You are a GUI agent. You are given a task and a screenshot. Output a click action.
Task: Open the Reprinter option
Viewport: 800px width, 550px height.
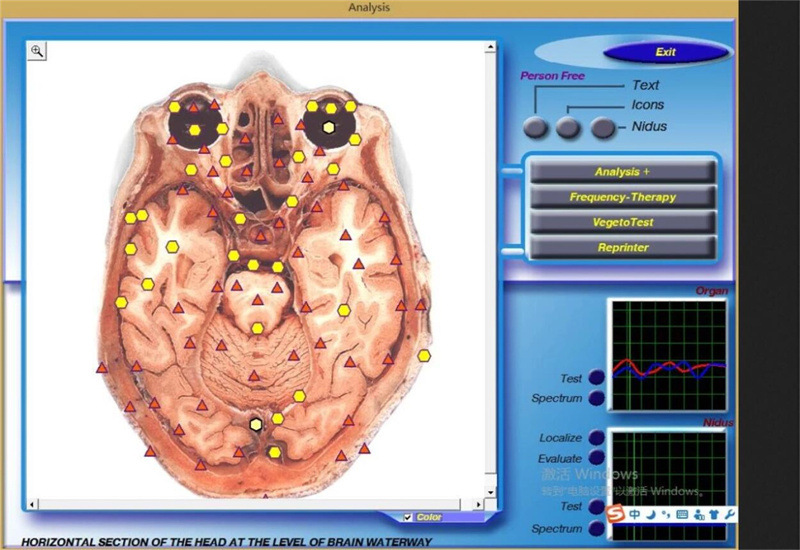point(622,247)
